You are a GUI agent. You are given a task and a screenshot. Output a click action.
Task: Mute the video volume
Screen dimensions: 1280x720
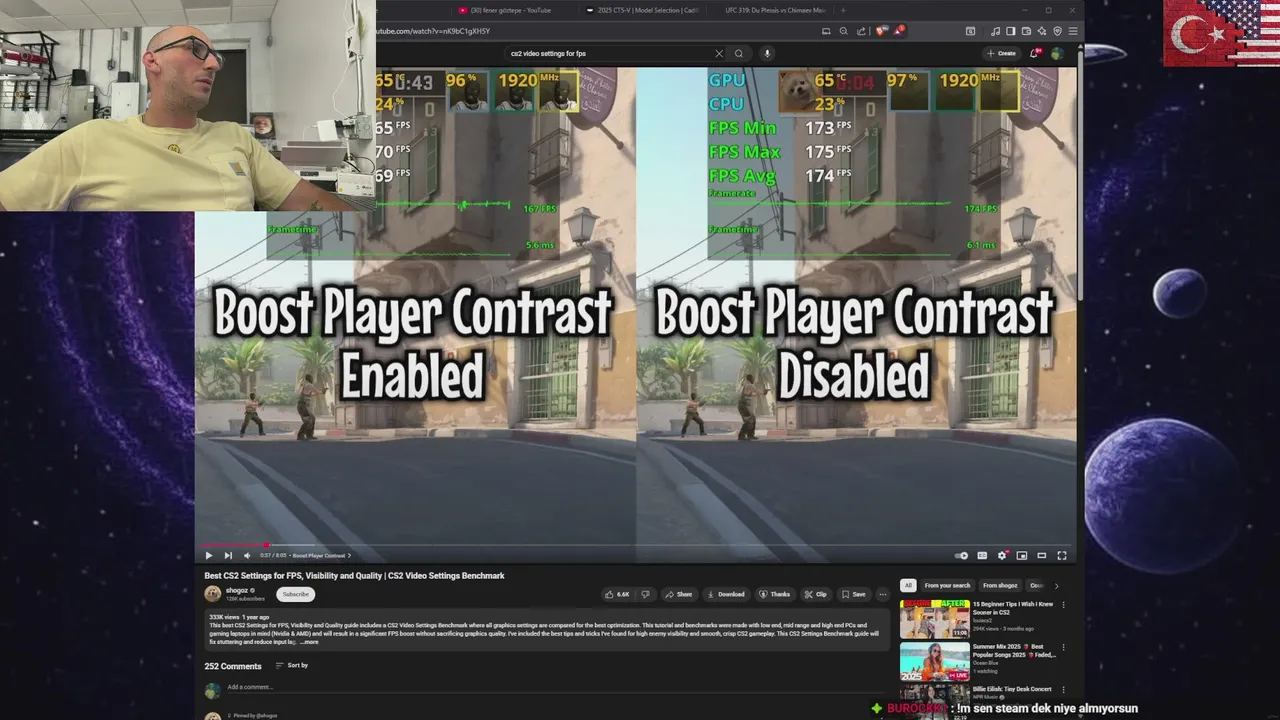point(247,556)
